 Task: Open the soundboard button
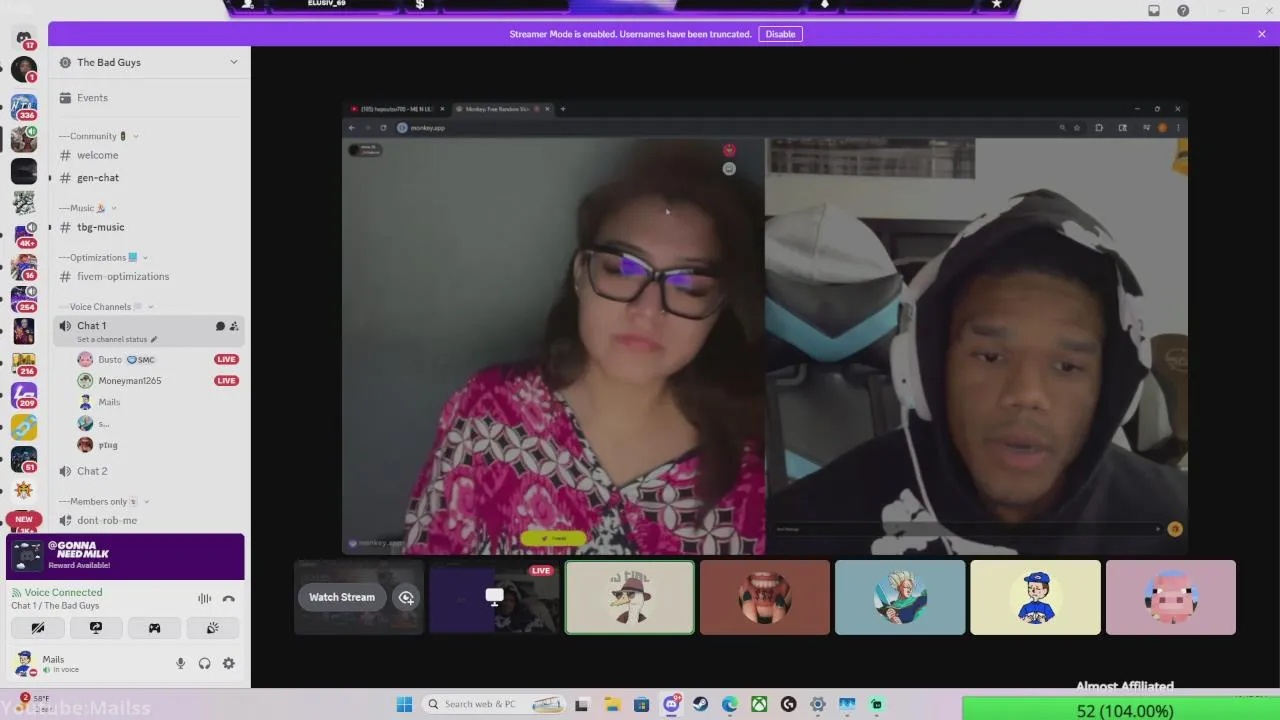point(212,628)
